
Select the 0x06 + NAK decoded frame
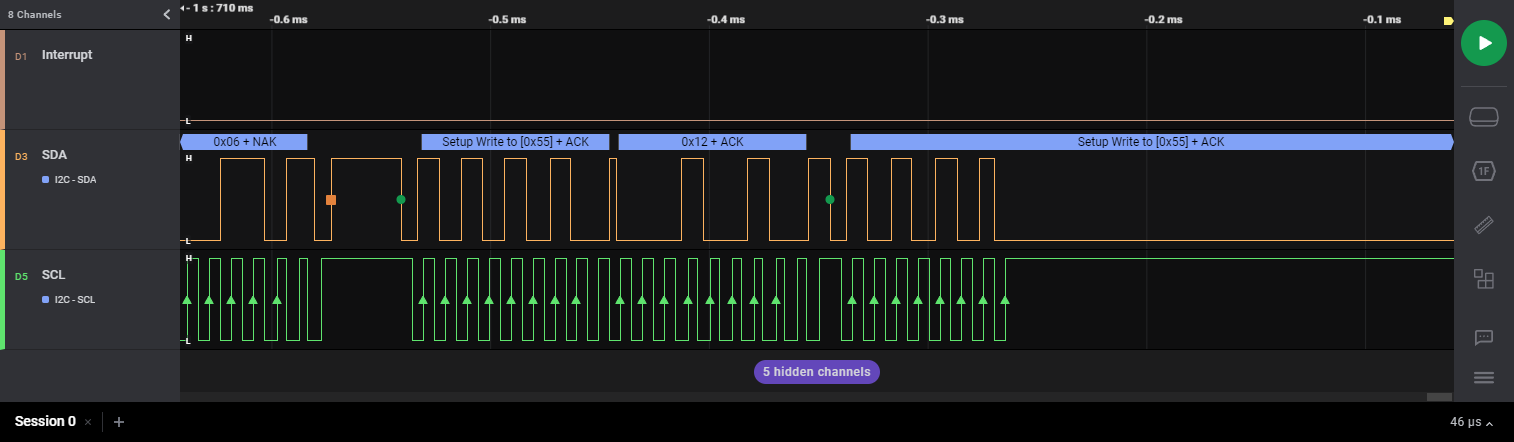point(245,142)
